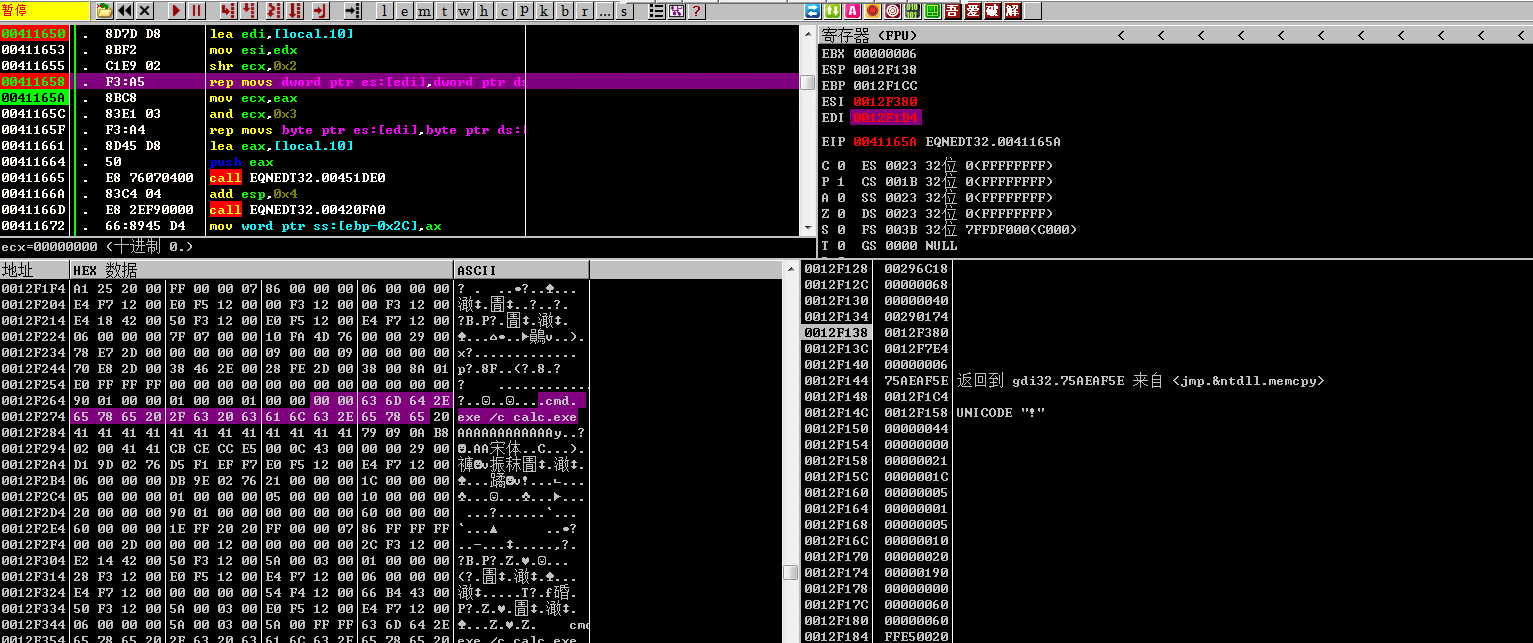Open the Threads window with the t button

pyautogui.click(x=444, y=11)
